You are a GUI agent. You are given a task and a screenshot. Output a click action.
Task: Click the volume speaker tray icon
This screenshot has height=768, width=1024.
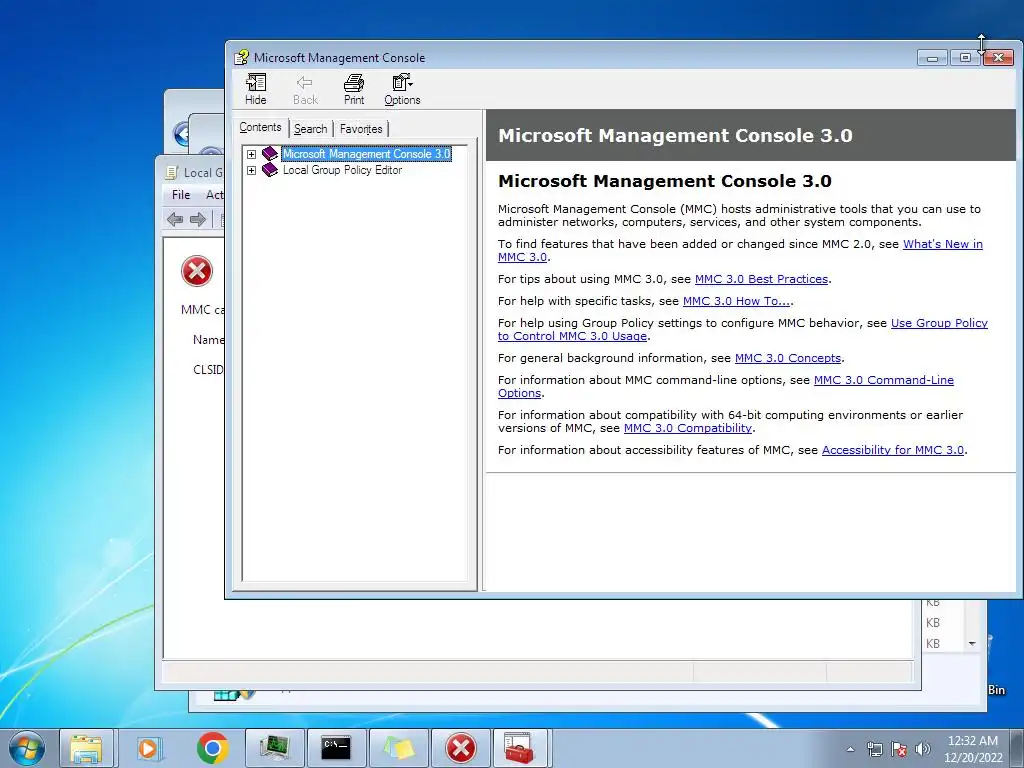(x=923, y=749)
